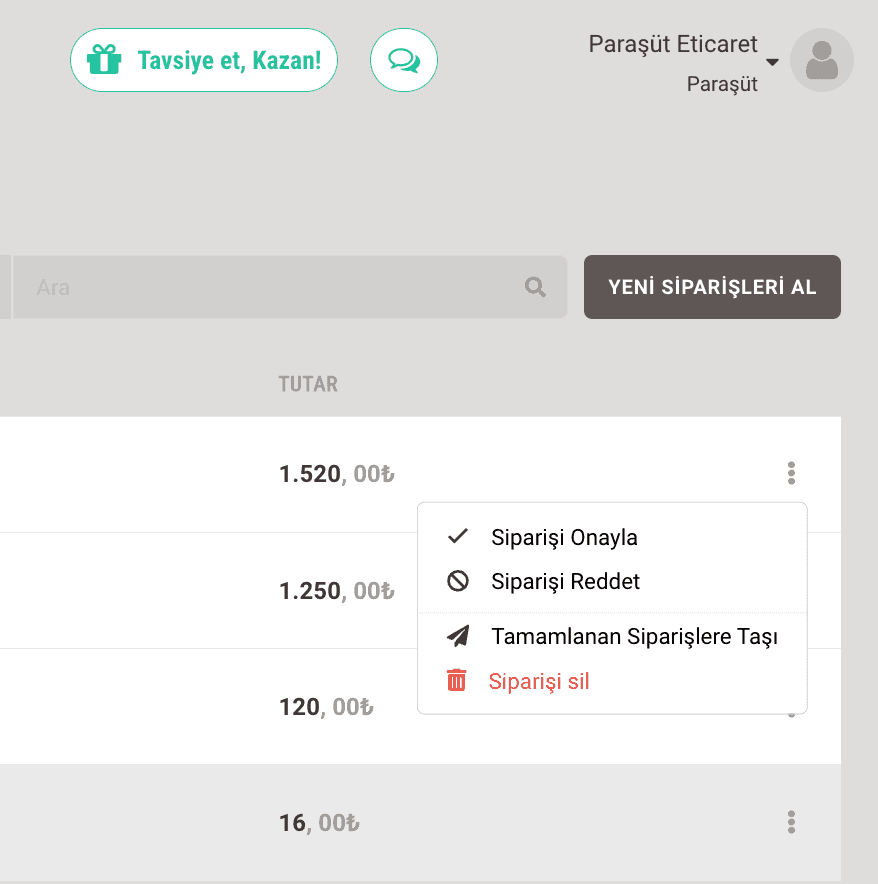878x884 pixels.
Task: Click the 16,00₺ order amount
Action: click(319, 823)
